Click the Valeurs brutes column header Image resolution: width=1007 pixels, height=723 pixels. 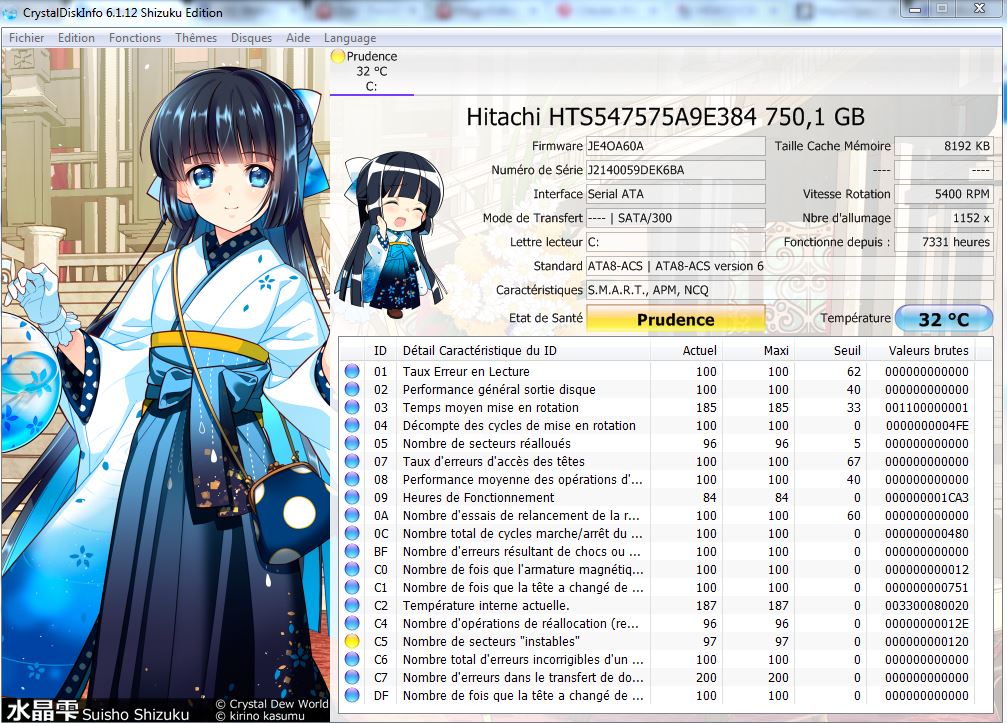click(921, 351)
